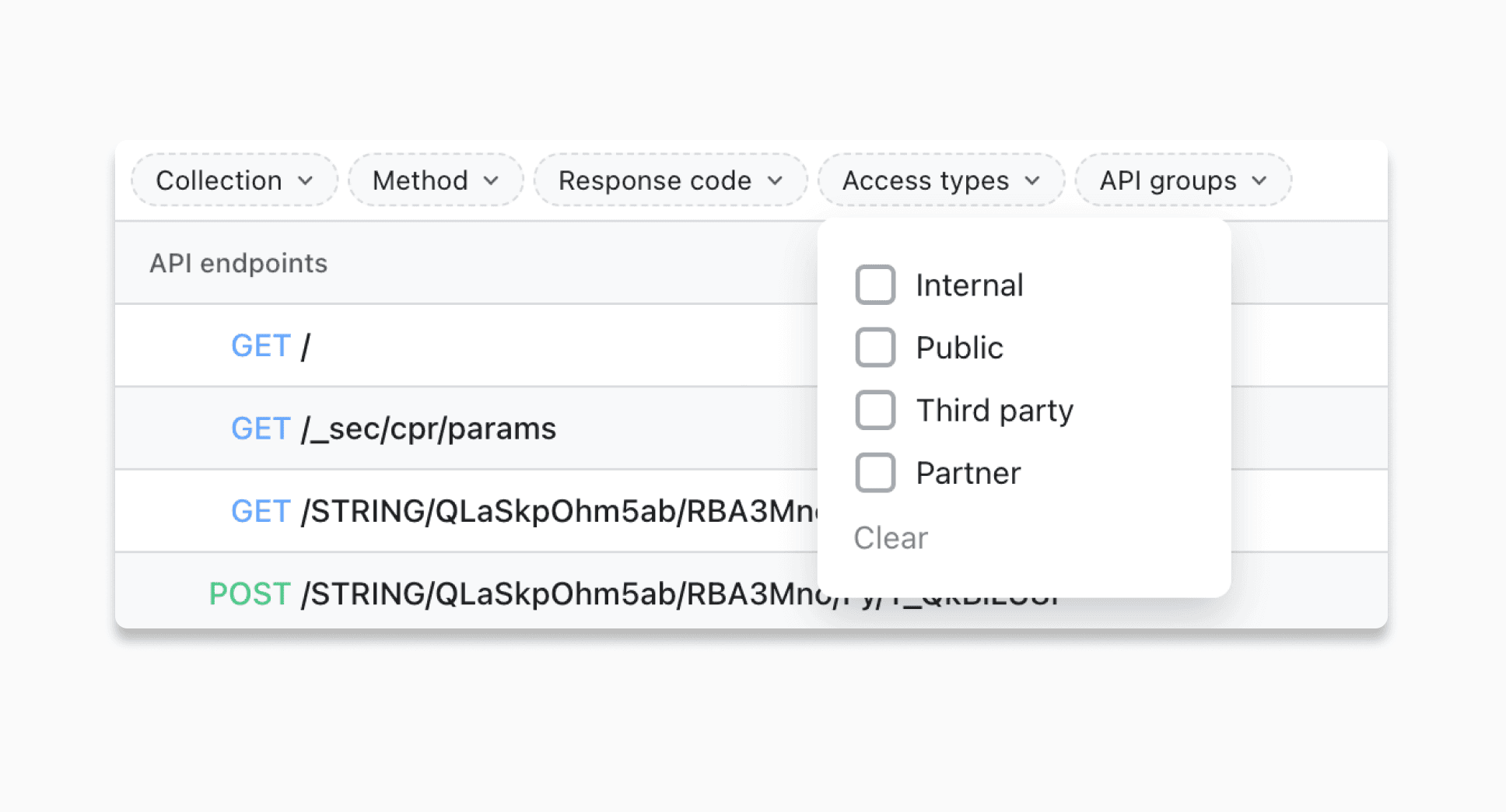Open the Method filter dropdown
This screenshot has height=812, width=1506.
pyautogui.click(x=434, y=180)
